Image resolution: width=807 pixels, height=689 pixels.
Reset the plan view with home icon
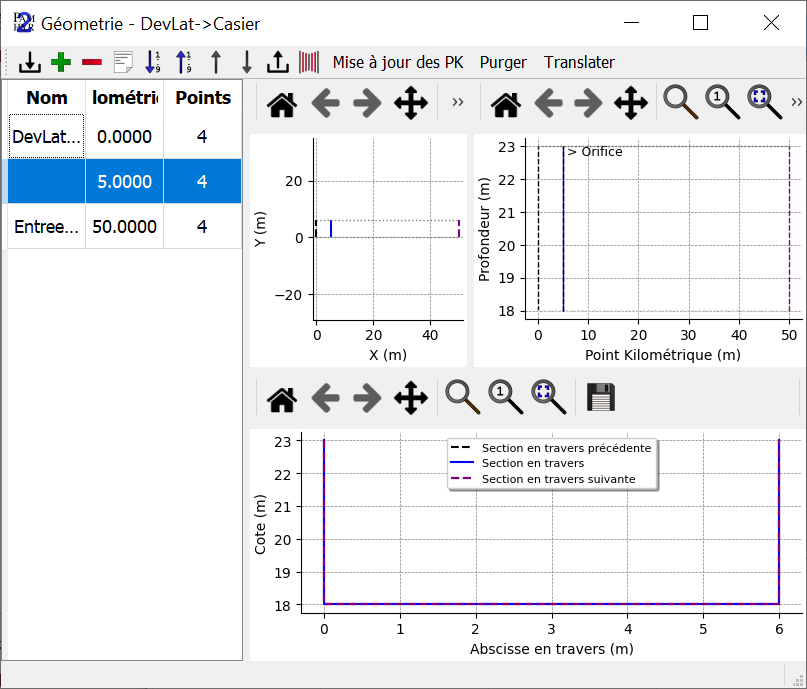pyautogui.click(x=282, y=102)
